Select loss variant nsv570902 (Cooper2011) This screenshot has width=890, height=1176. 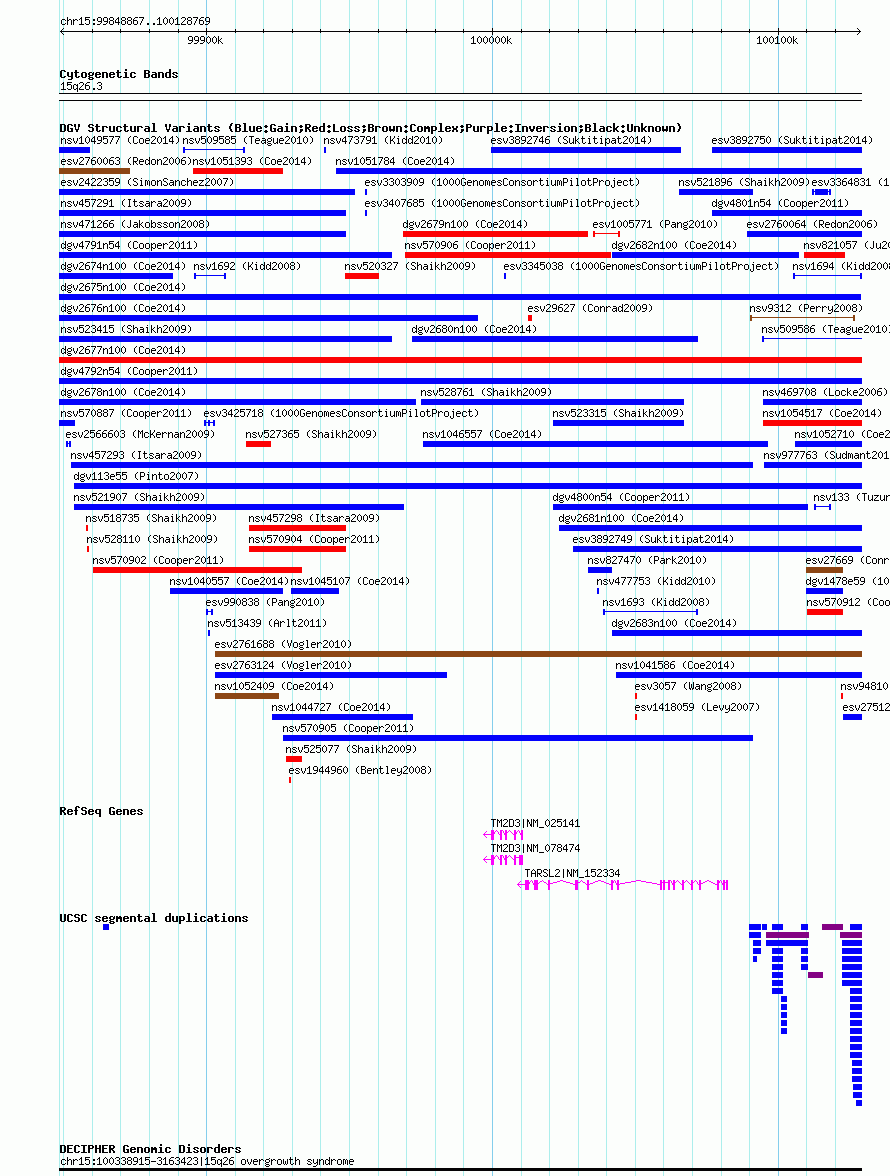click(x=197, y=570)
